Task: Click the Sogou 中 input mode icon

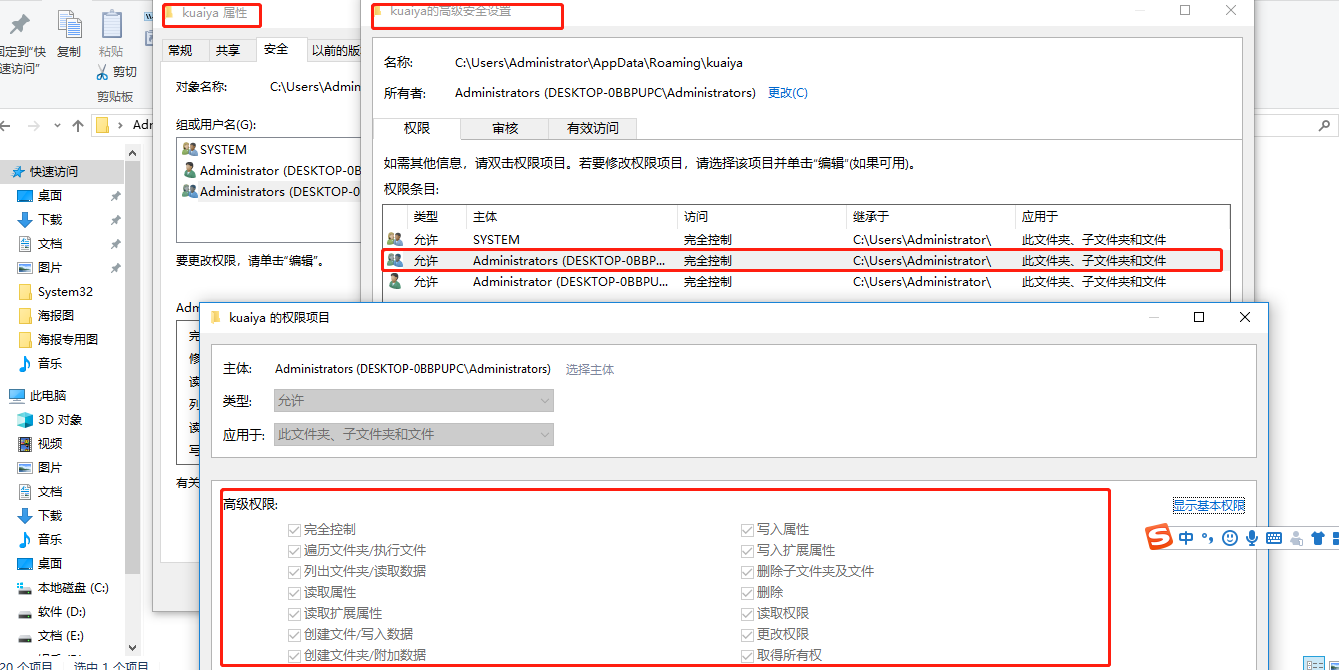Action: [x=1185, y=538]
